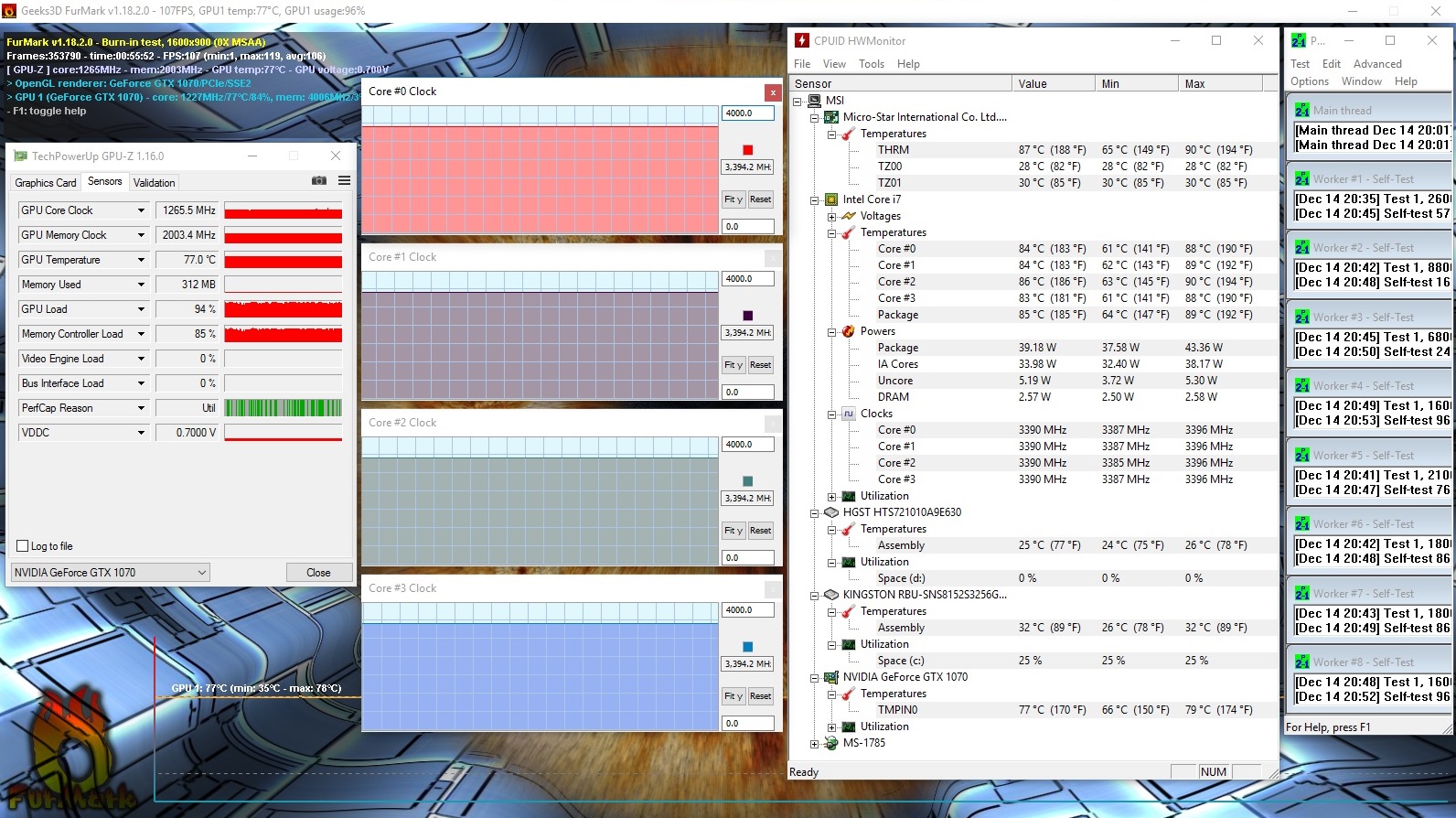Viewport: 1456px width, 818px height.
Task: Close the Core #0 Clock graph window
Action: (773, 92)
